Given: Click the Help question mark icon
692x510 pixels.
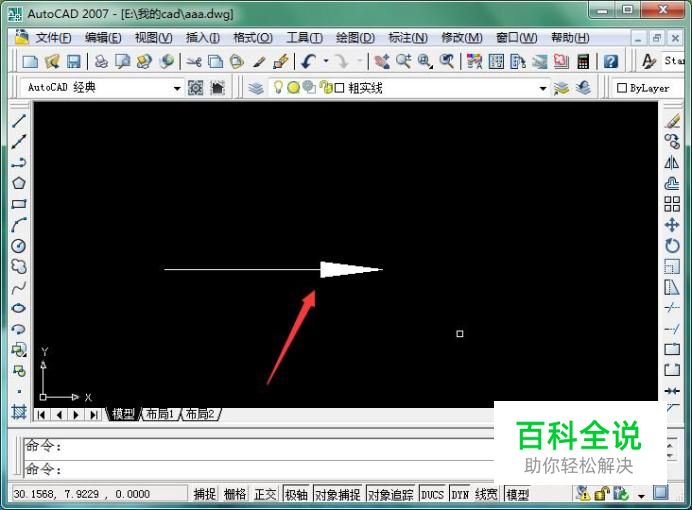Looking at the screenshot, I should (x=610, y=61).
